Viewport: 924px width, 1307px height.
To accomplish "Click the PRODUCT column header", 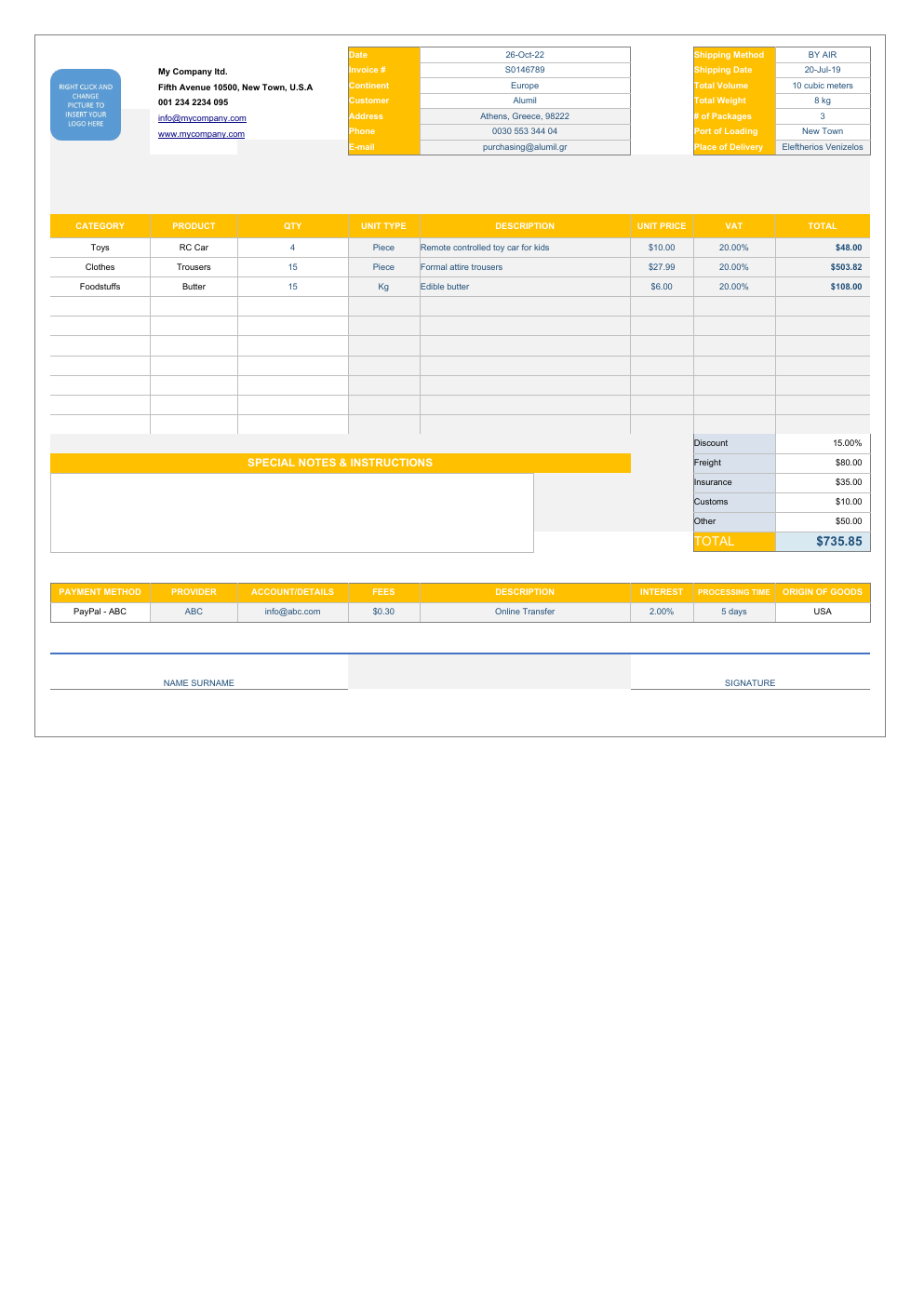I will pyautogui.click(x=194, y=226).
